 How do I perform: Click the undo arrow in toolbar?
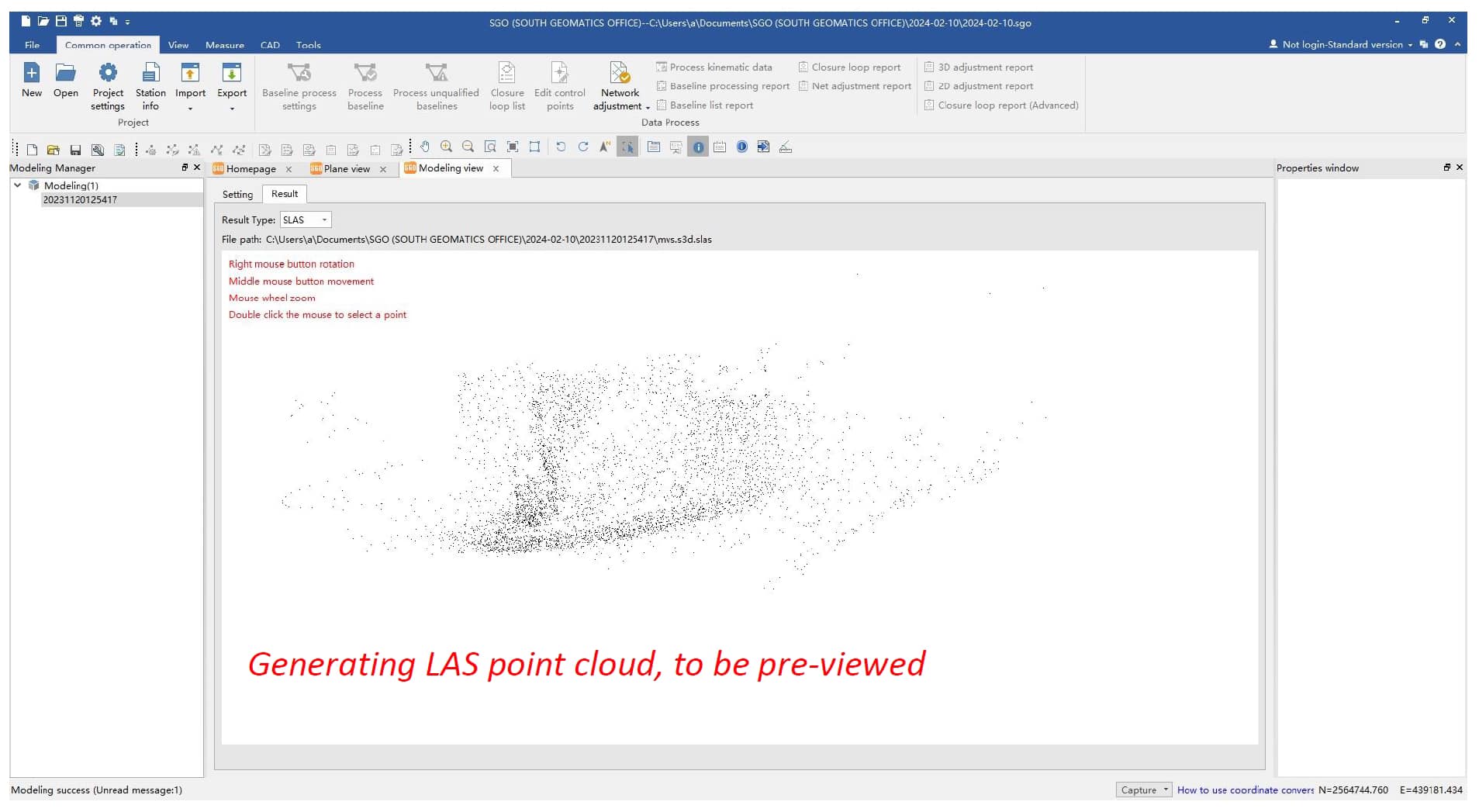pos(561,147)
